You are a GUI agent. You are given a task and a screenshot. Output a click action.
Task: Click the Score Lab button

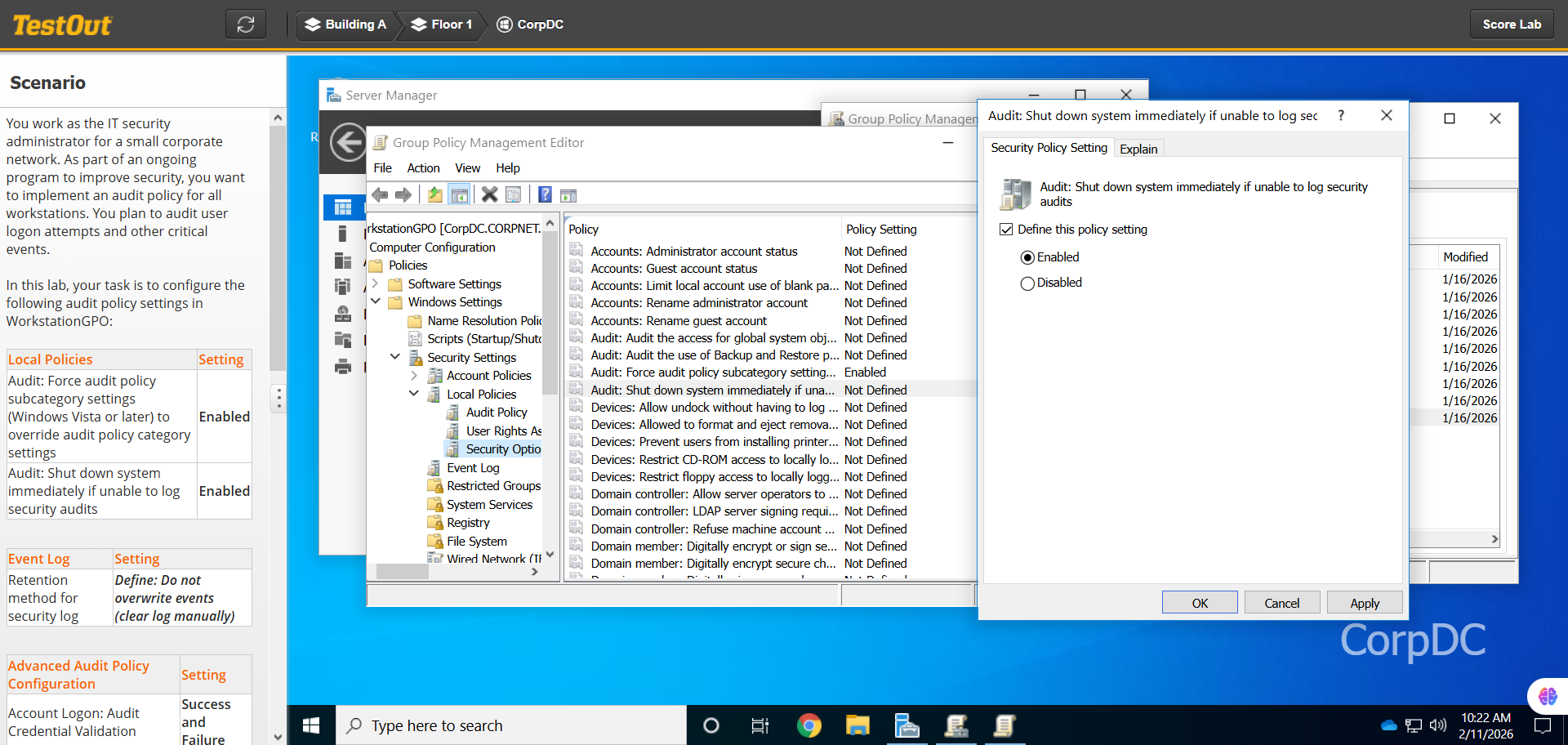[1512, 25]
